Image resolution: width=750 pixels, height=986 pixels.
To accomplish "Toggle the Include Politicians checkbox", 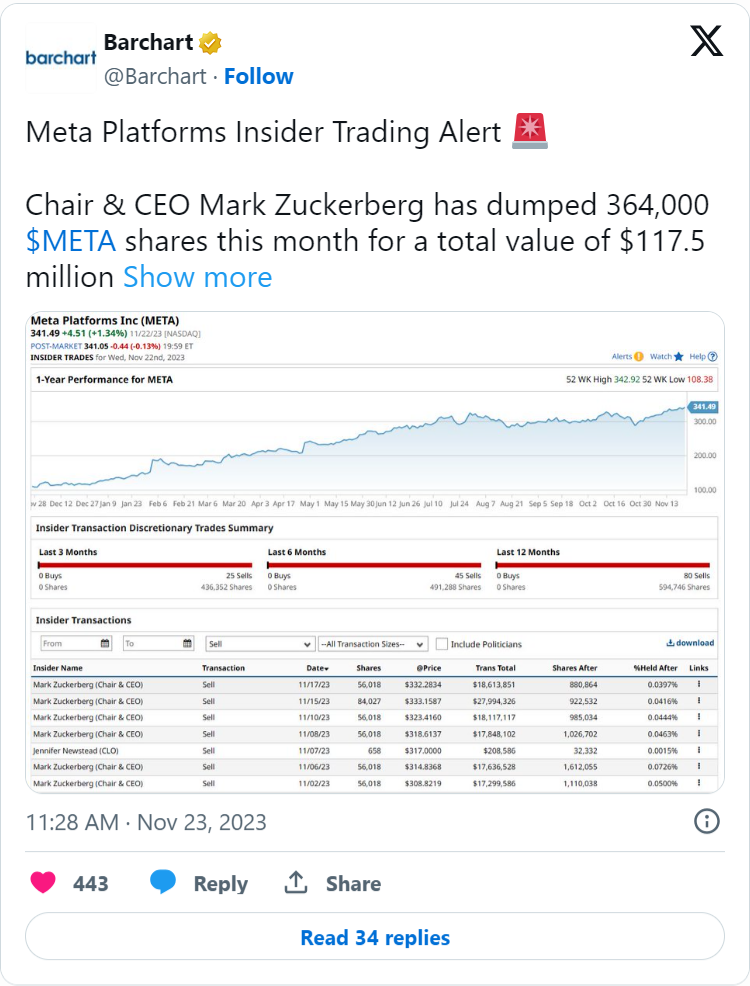I will coord(441,644).
